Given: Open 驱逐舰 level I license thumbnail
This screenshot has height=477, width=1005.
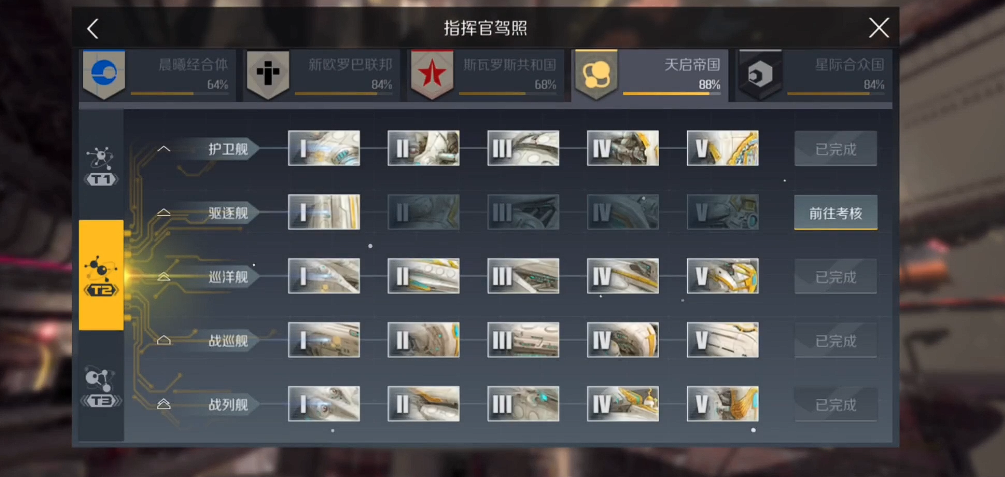Looking at the screenshot, I should [x=324, y=212].
